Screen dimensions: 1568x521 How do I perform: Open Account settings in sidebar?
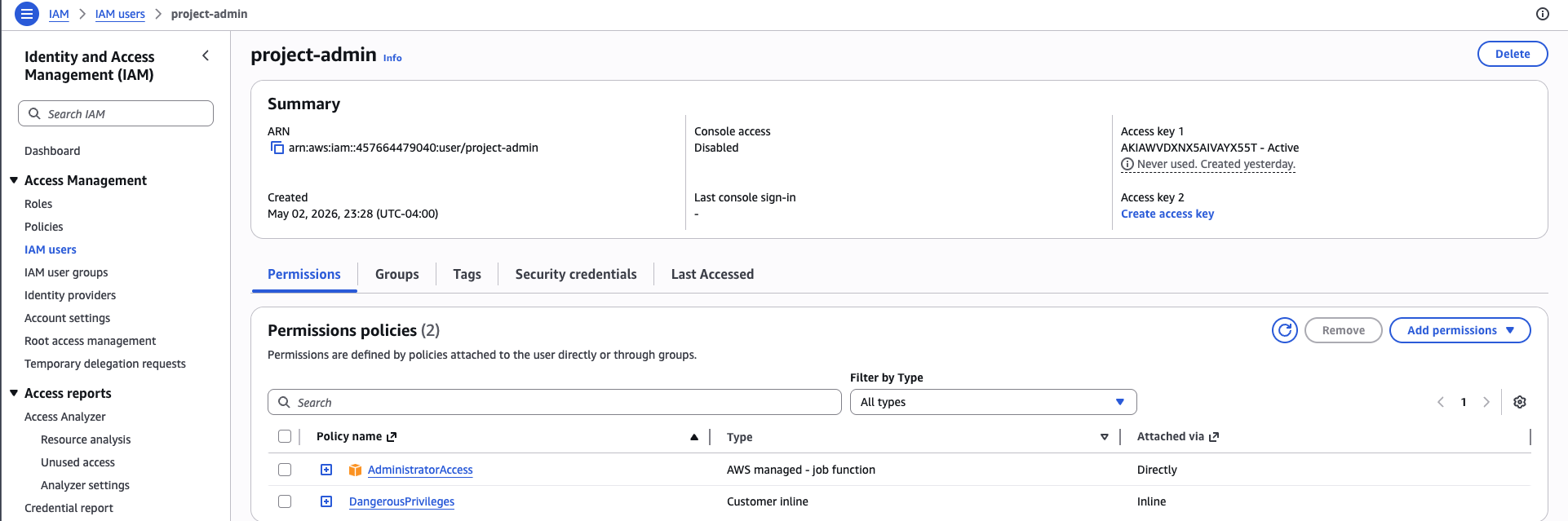67,318
